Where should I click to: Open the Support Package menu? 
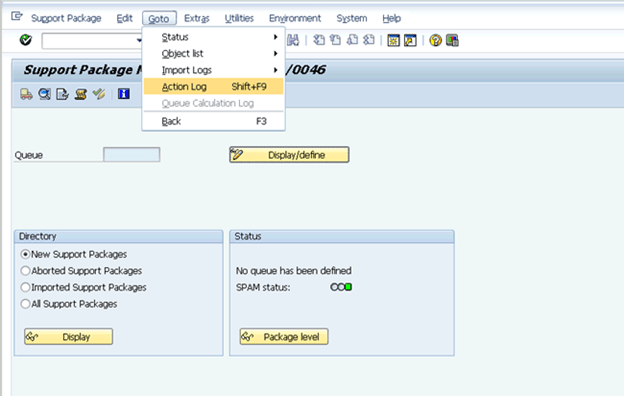click(66, 18)
